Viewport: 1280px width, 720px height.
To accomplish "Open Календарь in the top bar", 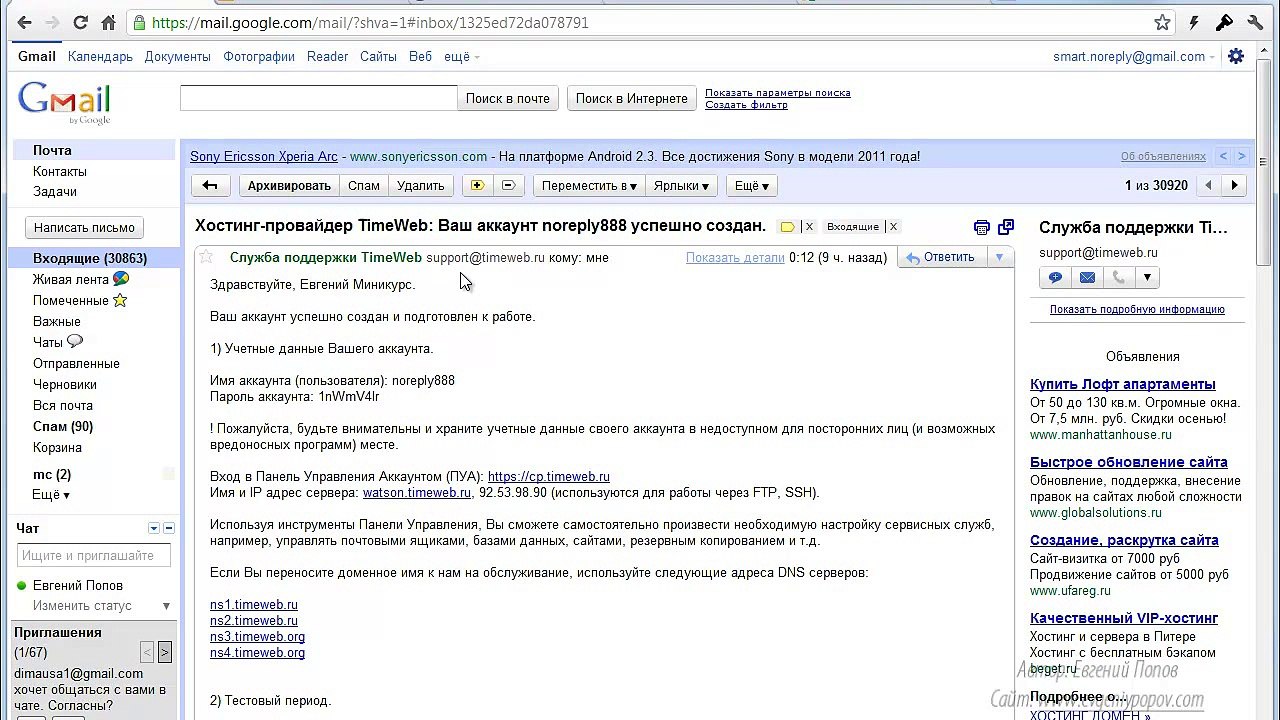I will tap(100, 57).
